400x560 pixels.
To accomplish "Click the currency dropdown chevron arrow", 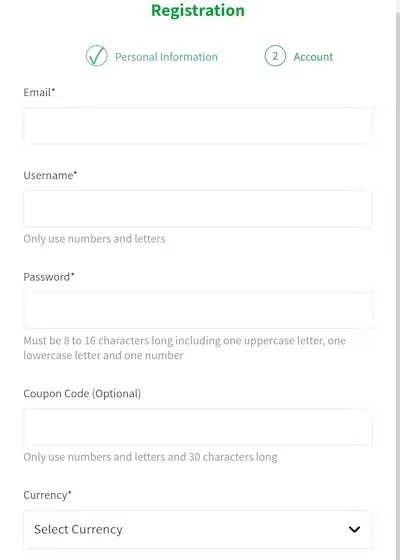I will coord(354,529).
